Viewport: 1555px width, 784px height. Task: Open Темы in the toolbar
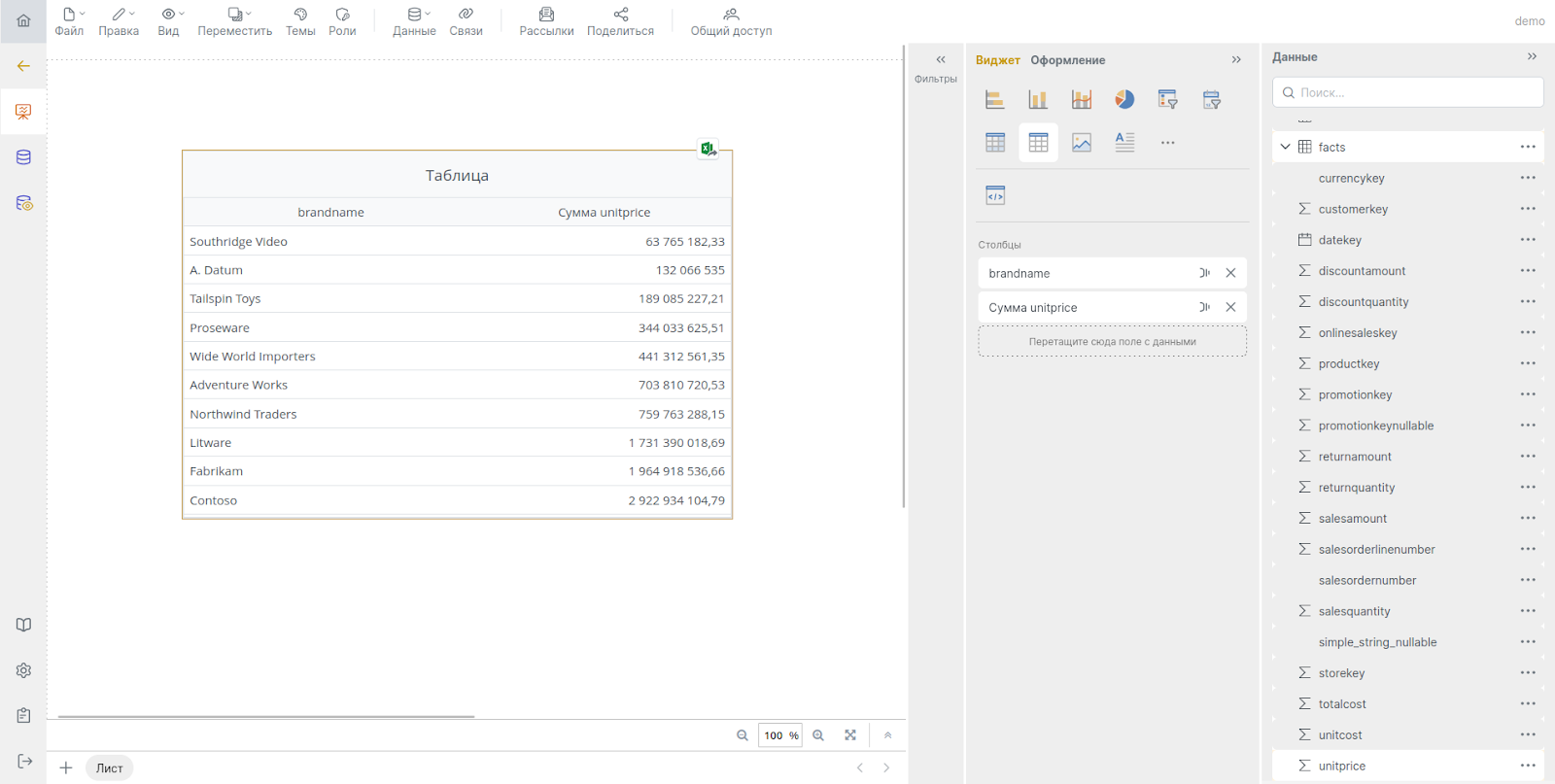[x=300, y=21]
